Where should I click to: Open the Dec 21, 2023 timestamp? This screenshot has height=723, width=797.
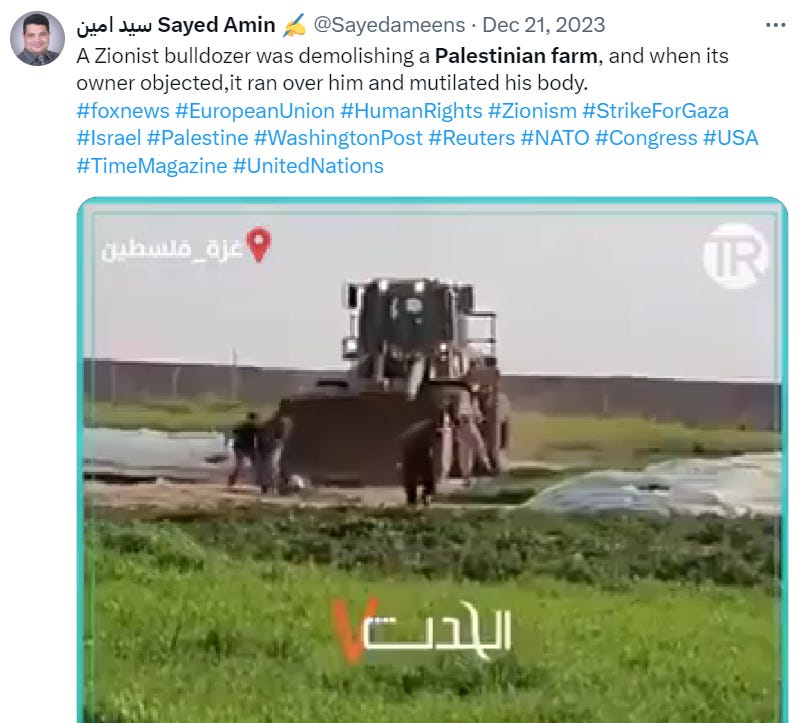pos(543,25)
